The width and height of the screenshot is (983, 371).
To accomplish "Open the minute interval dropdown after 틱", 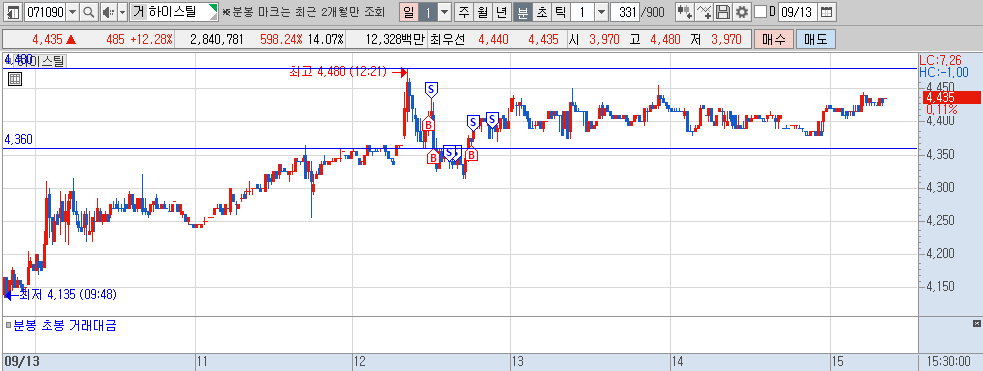I will [x=601, y=11].
